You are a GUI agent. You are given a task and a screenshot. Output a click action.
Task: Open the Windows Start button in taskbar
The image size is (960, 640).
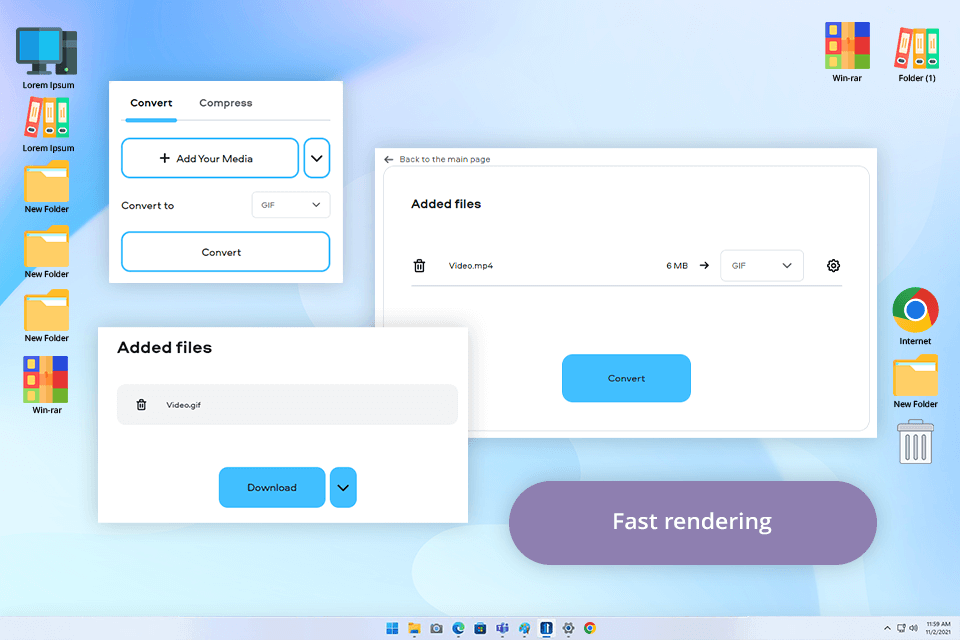(x=392, y=628)
